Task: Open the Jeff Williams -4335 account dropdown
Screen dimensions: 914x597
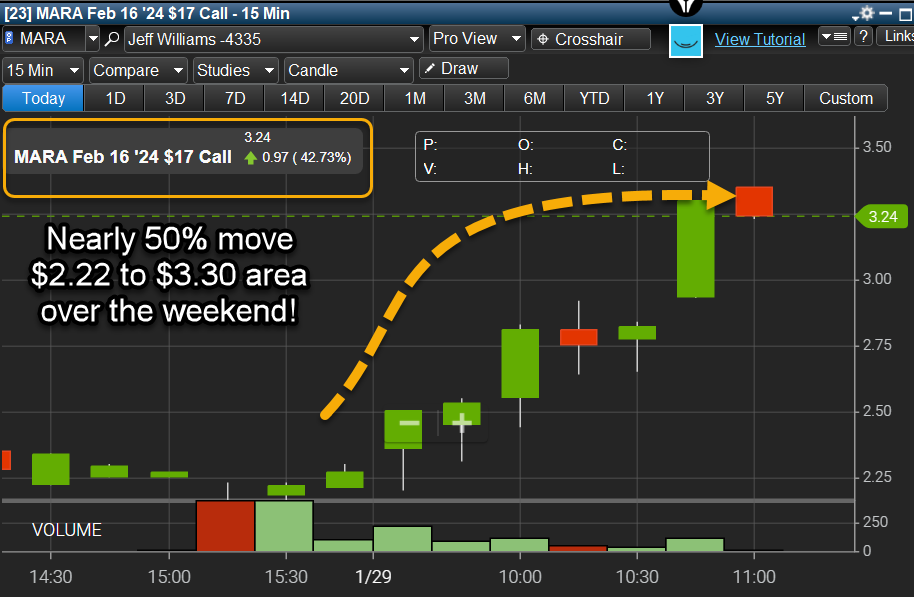Action: (273, 39)
